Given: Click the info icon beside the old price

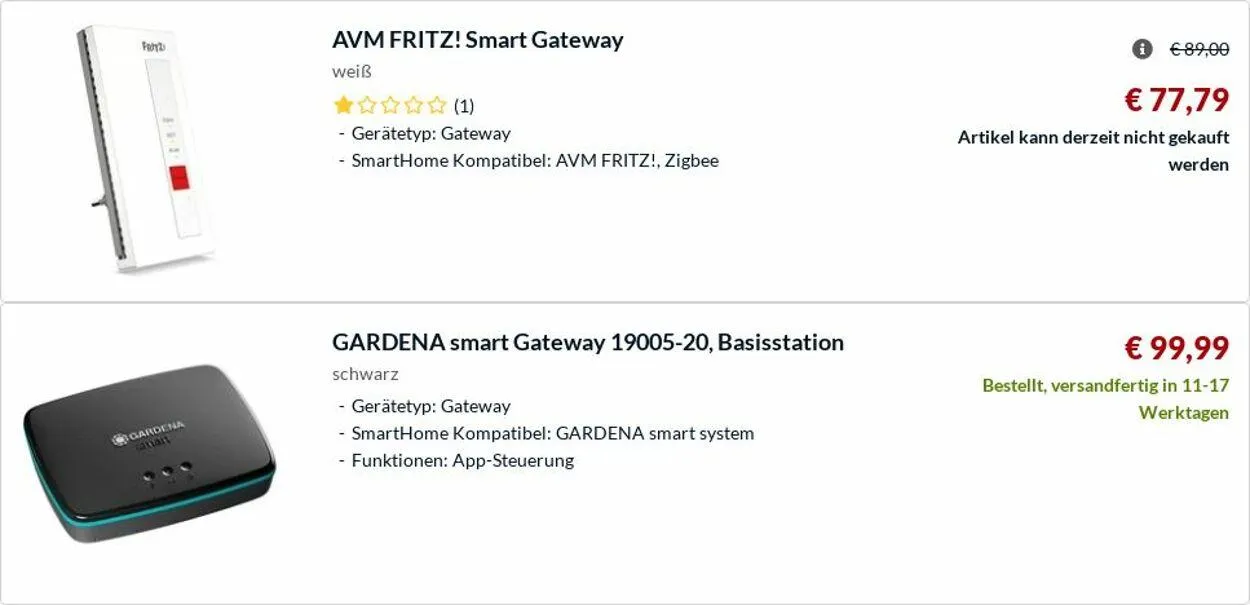Looking at the screenshot, I should point(1142,49).
